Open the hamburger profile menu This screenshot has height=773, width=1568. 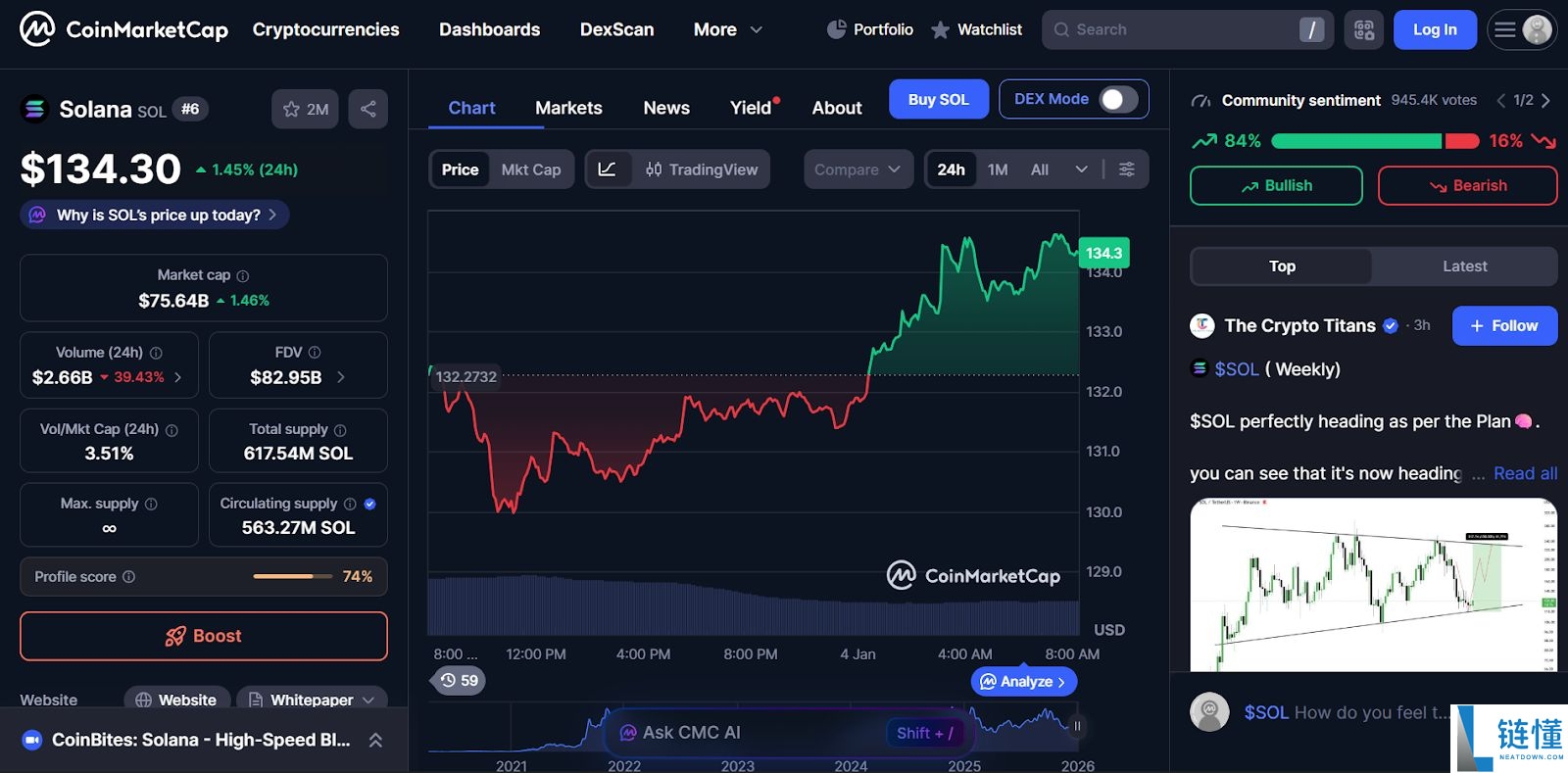point(1522,30)
